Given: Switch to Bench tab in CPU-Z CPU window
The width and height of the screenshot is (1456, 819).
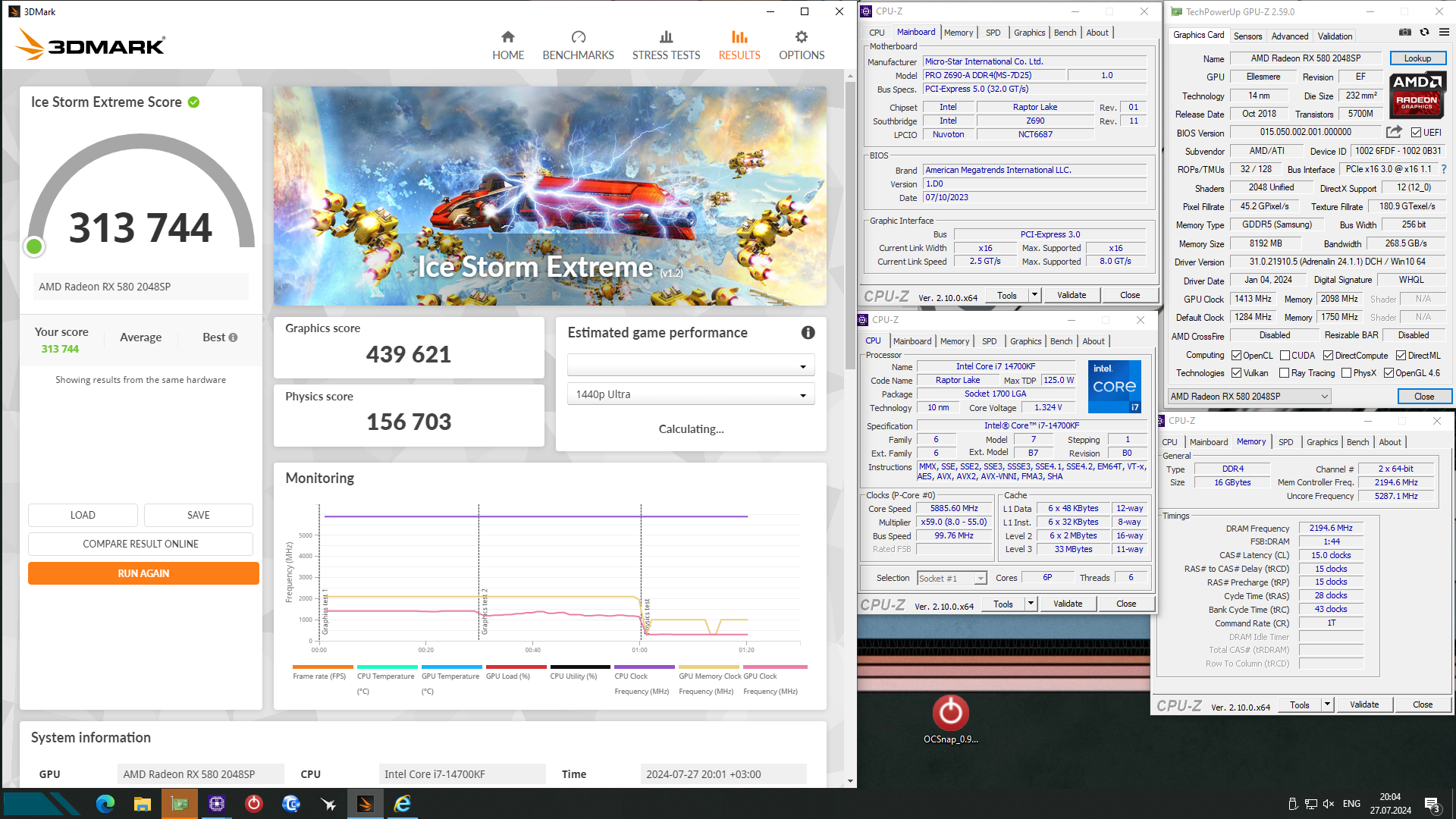Looking at the screenshot, I should click(1061, 341).
